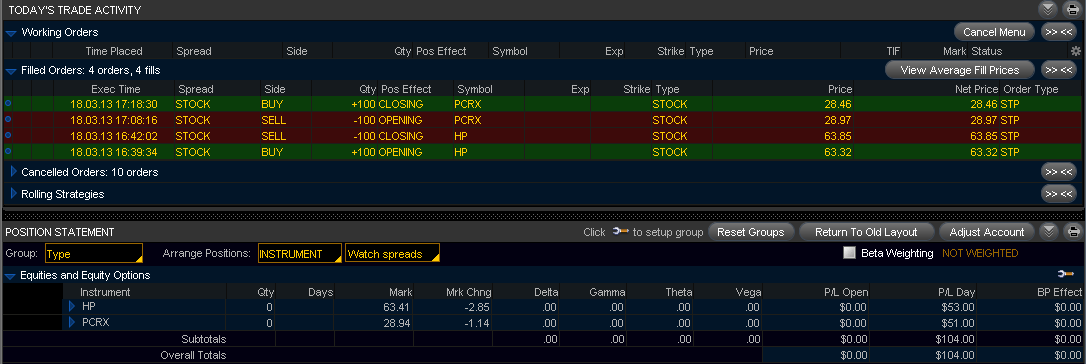Click net price '63.85' in HP SELL row
Viewport: 1086px width, 364px height.
point(985,136)
